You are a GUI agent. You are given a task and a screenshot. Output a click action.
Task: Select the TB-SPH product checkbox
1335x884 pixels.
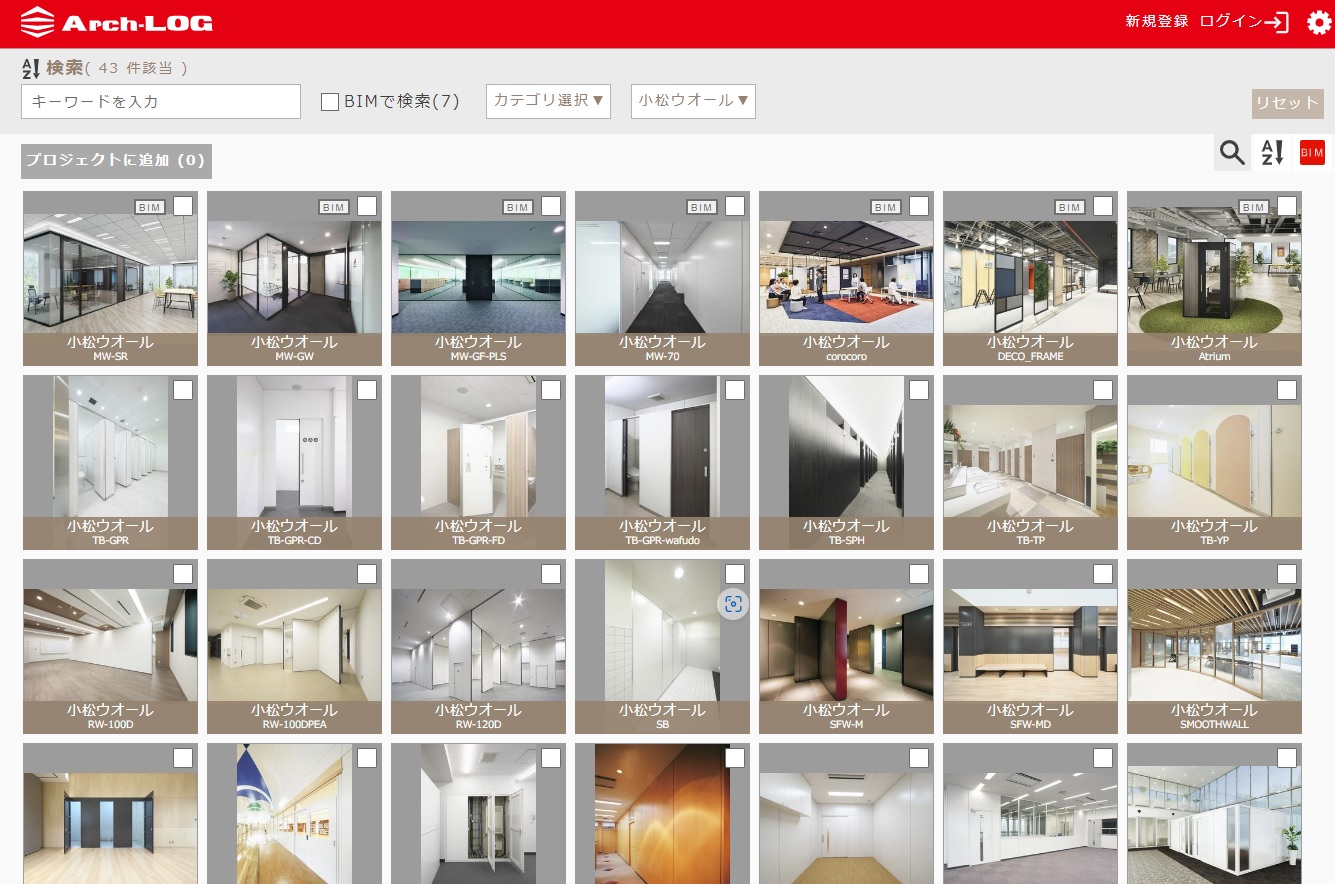click(x=919, y=390)
